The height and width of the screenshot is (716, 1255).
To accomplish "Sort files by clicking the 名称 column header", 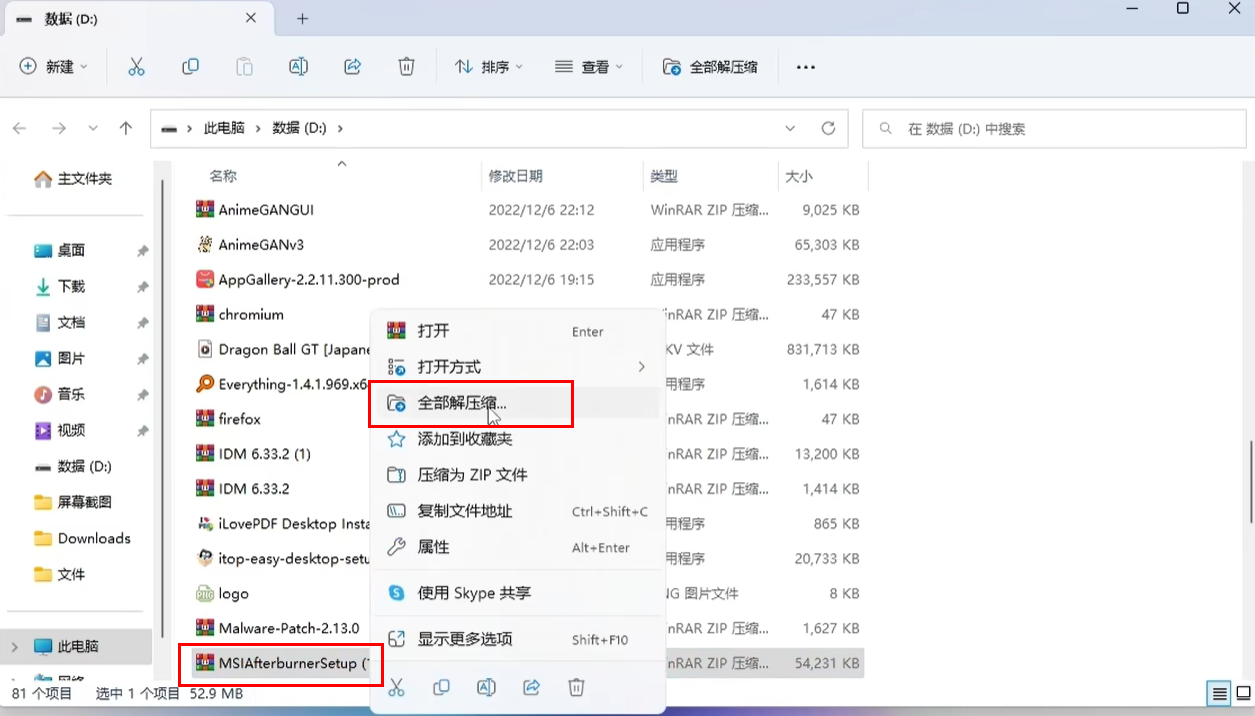I will pyautogui.click(x=222, y=176).
